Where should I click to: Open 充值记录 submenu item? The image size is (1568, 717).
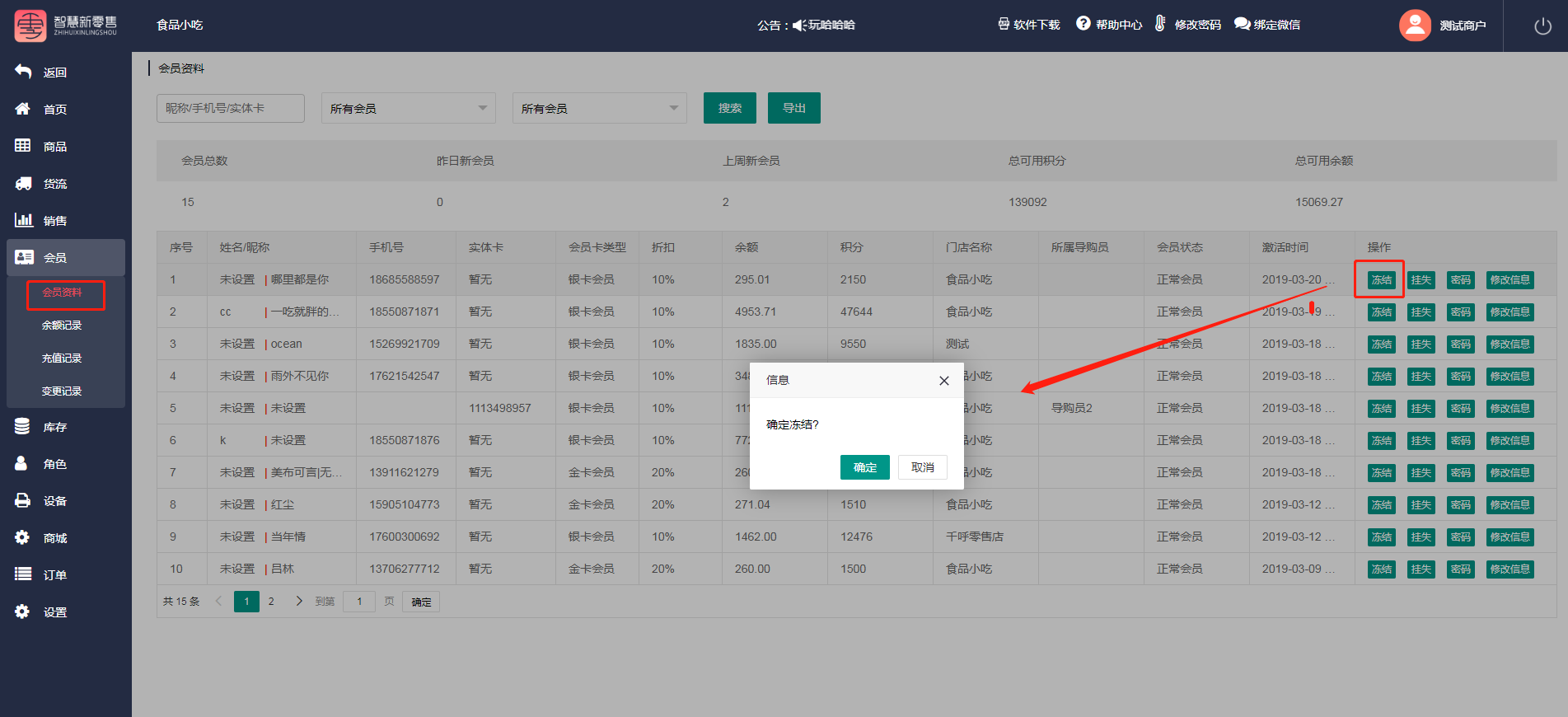62,358
